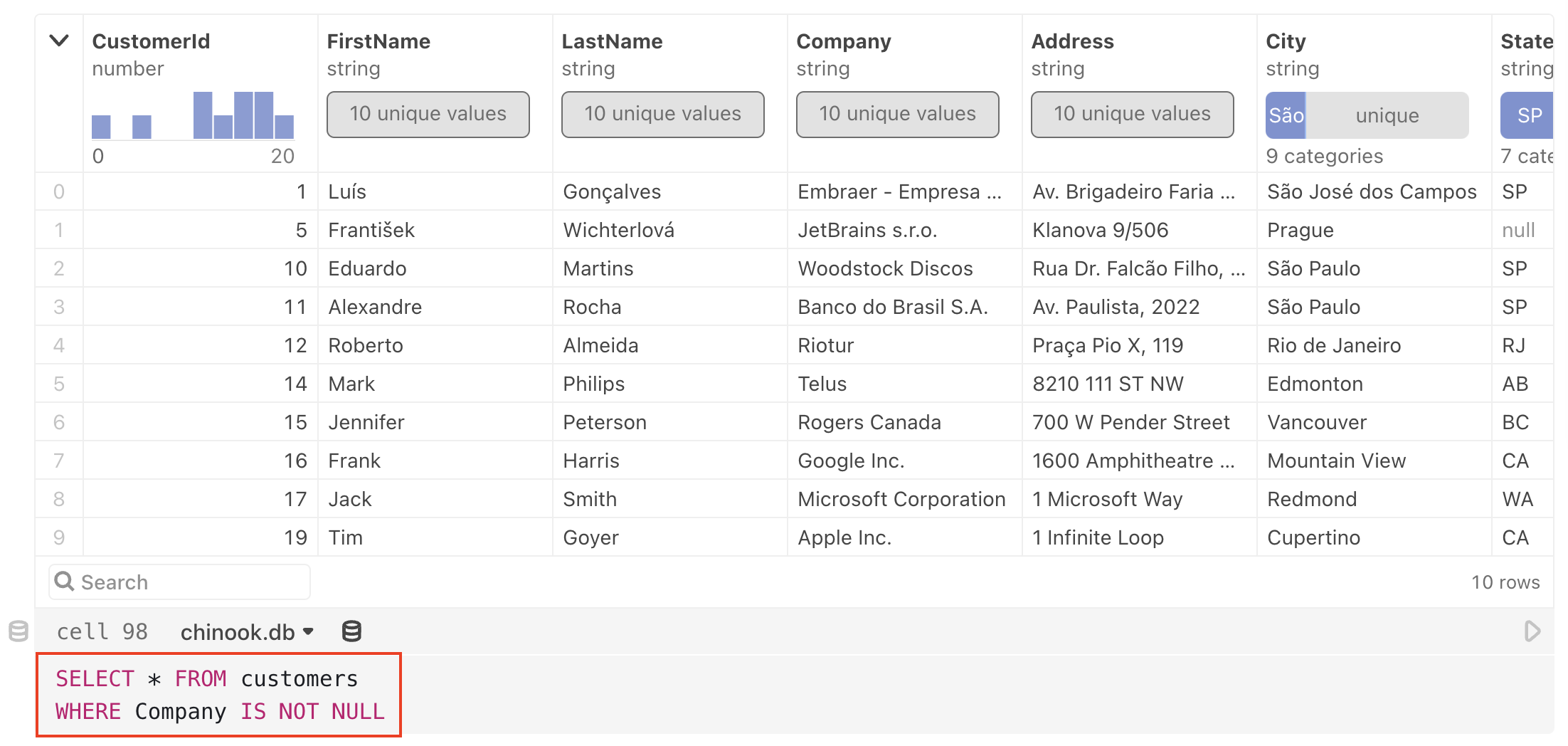Select the SP segment in State bar
The width and height of the screenshot is (1568, 746).
1528,115
